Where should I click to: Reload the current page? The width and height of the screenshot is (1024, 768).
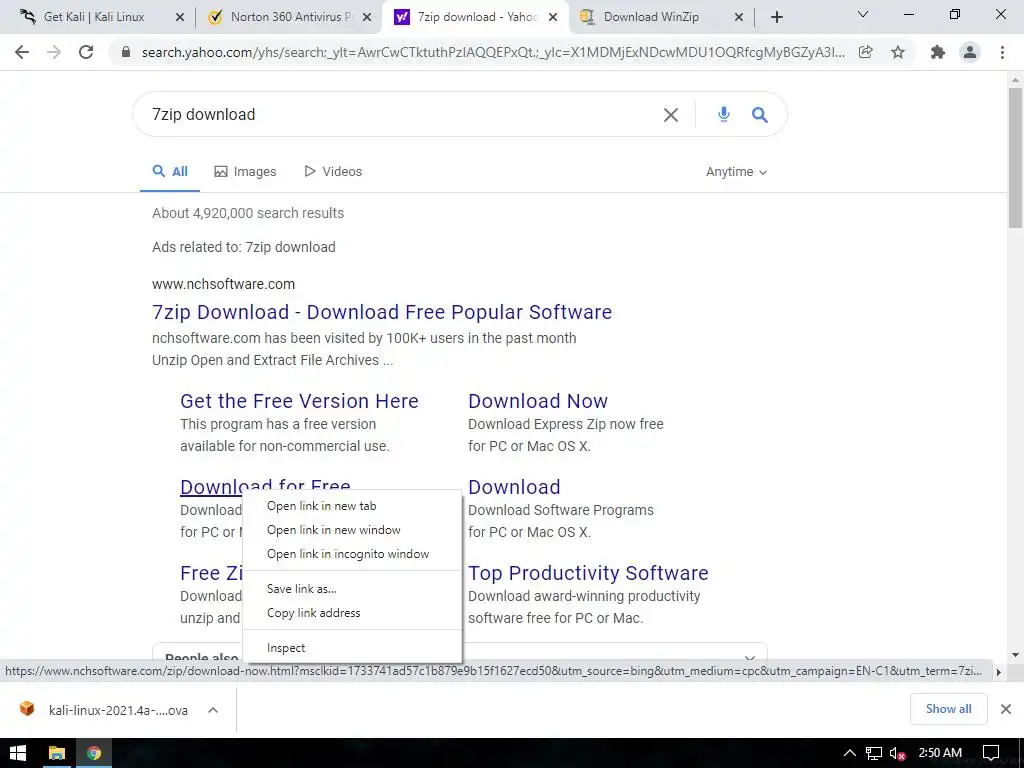[86, 52]
